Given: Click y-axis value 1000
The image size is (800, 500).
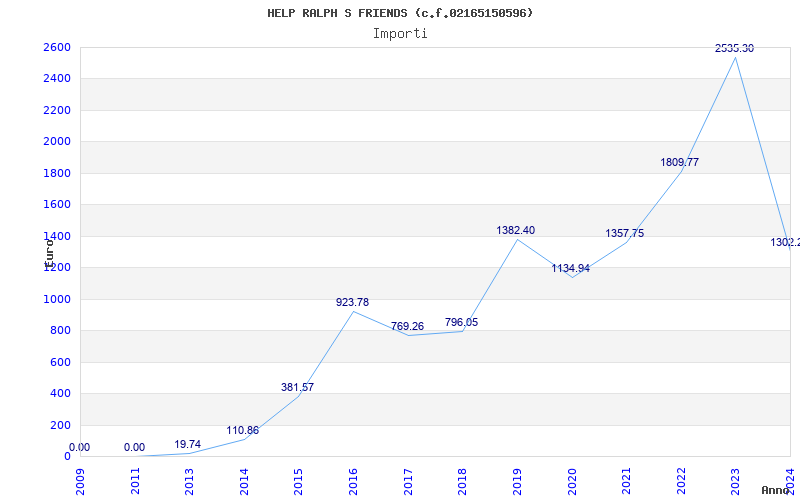Looking at the screenshot, I should pos(57,299).
